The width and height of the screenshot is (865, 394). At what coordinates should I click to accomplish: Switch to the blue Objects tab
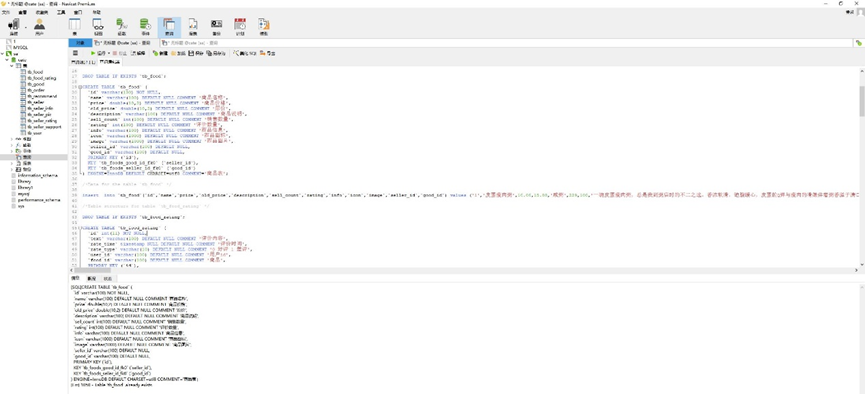(80, 42)
